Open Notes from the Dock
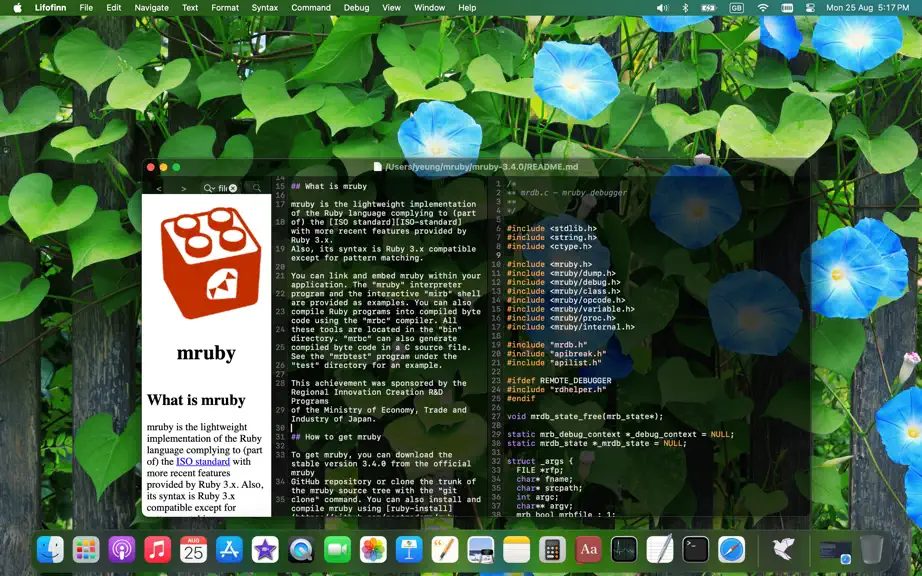The width and height of the screenshot is (922, 576). [x=516, y=550]
